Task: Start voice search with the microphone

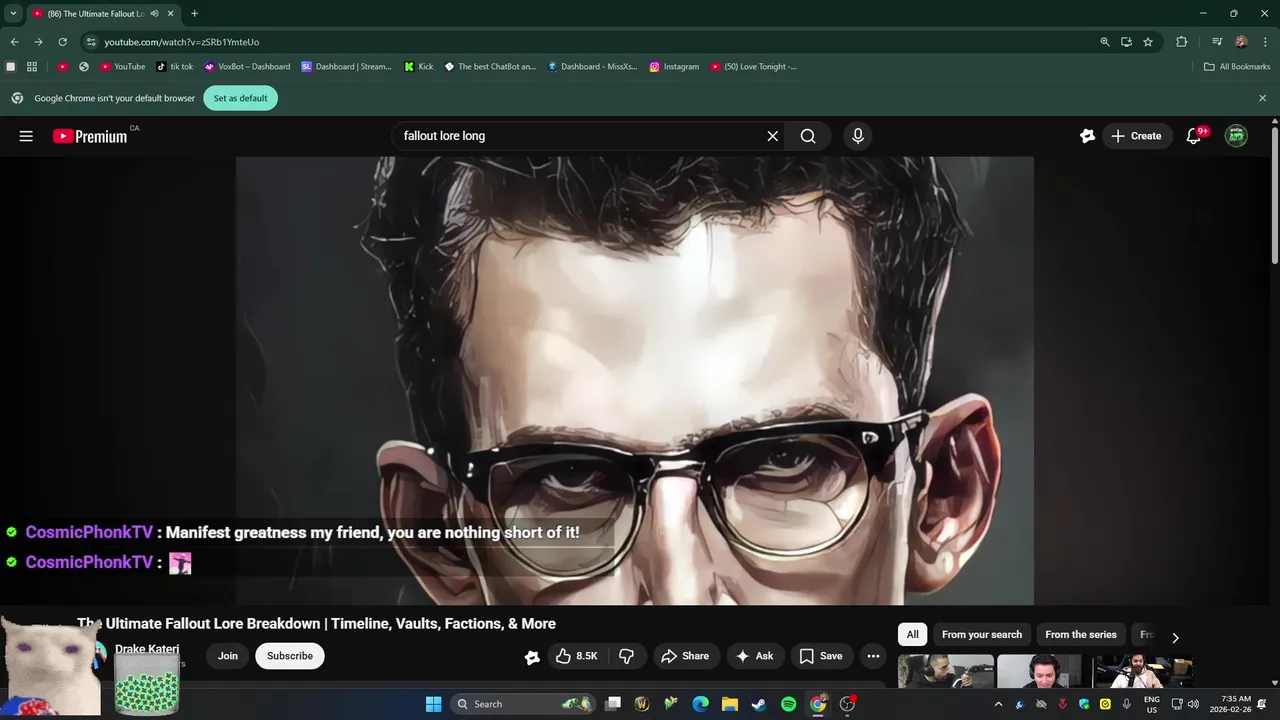Action: tap(857, 136)
